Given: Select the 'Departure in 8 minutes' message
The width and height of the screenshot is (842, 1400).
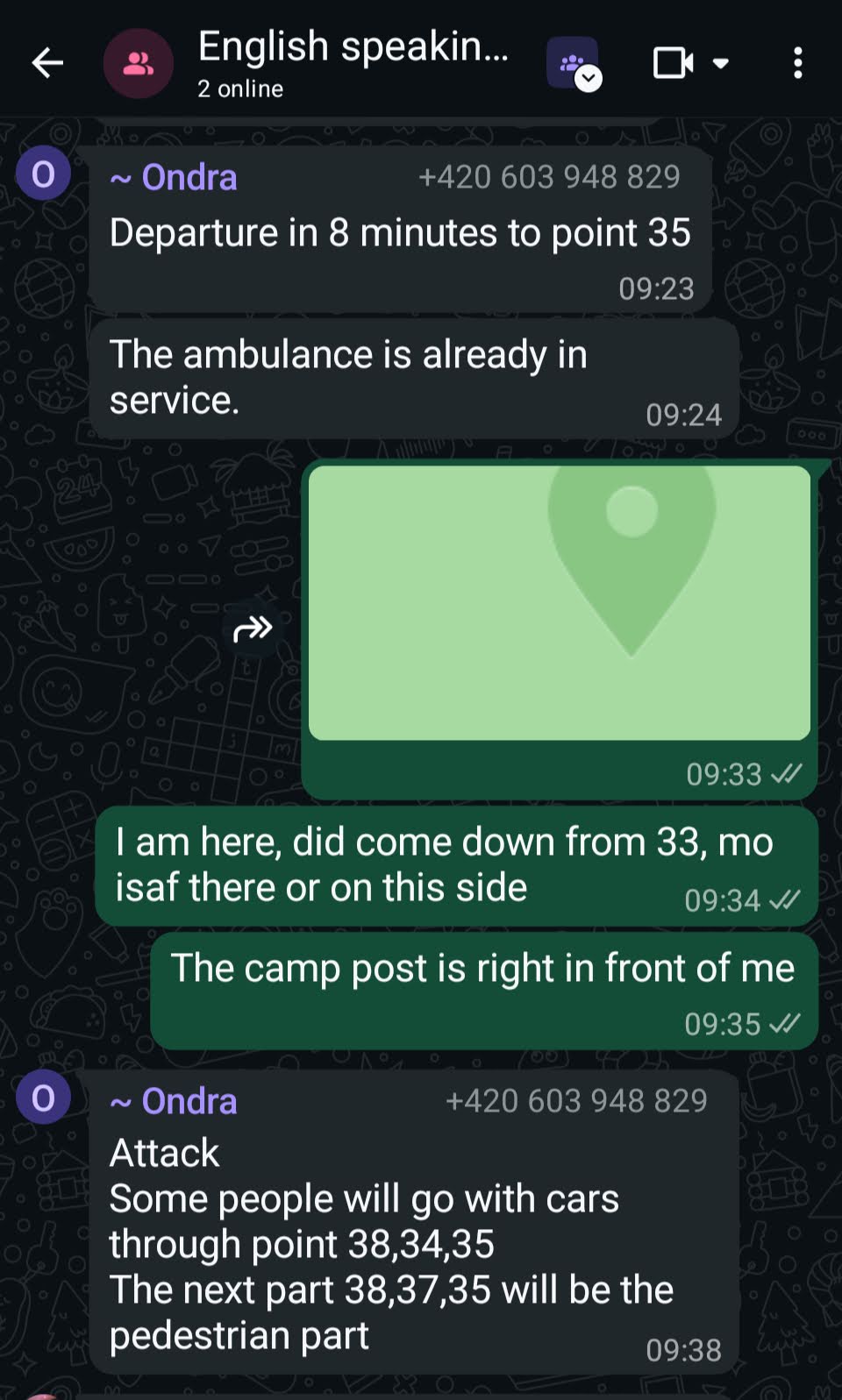Looking at the screenshot, I should point(400,229).
